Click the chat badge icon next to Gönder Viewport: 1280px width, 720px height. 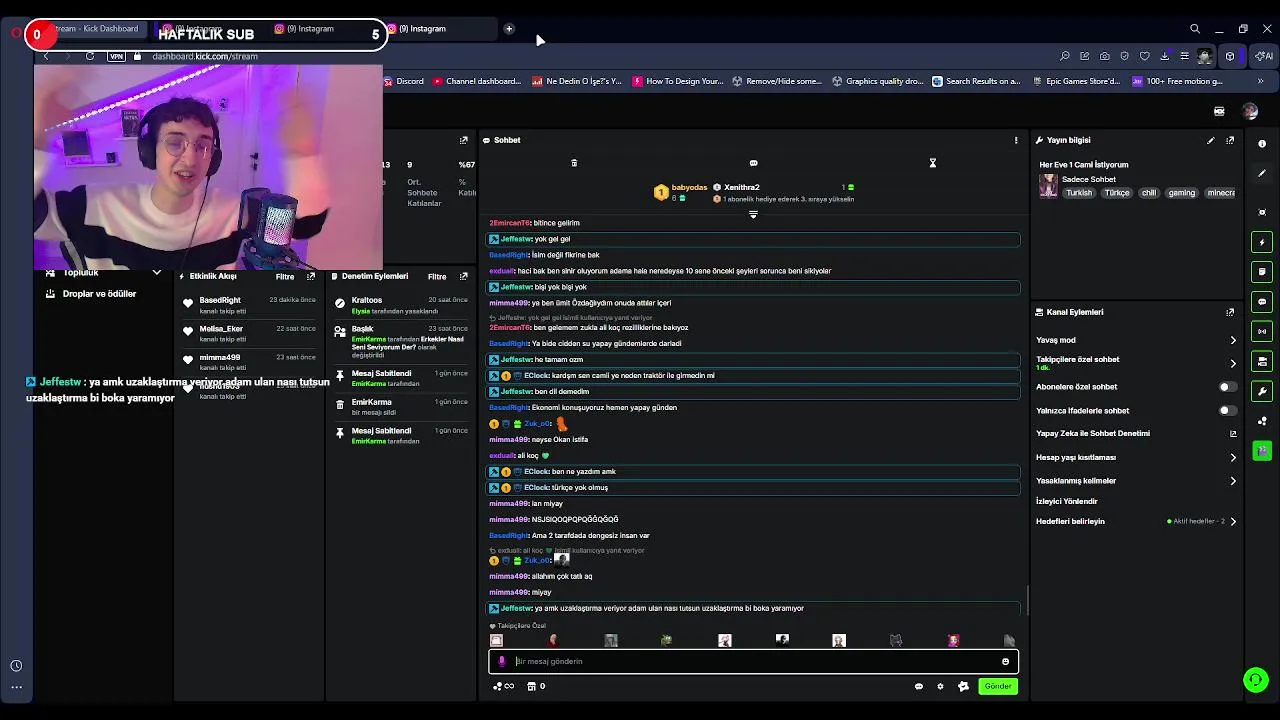point(963,686)
